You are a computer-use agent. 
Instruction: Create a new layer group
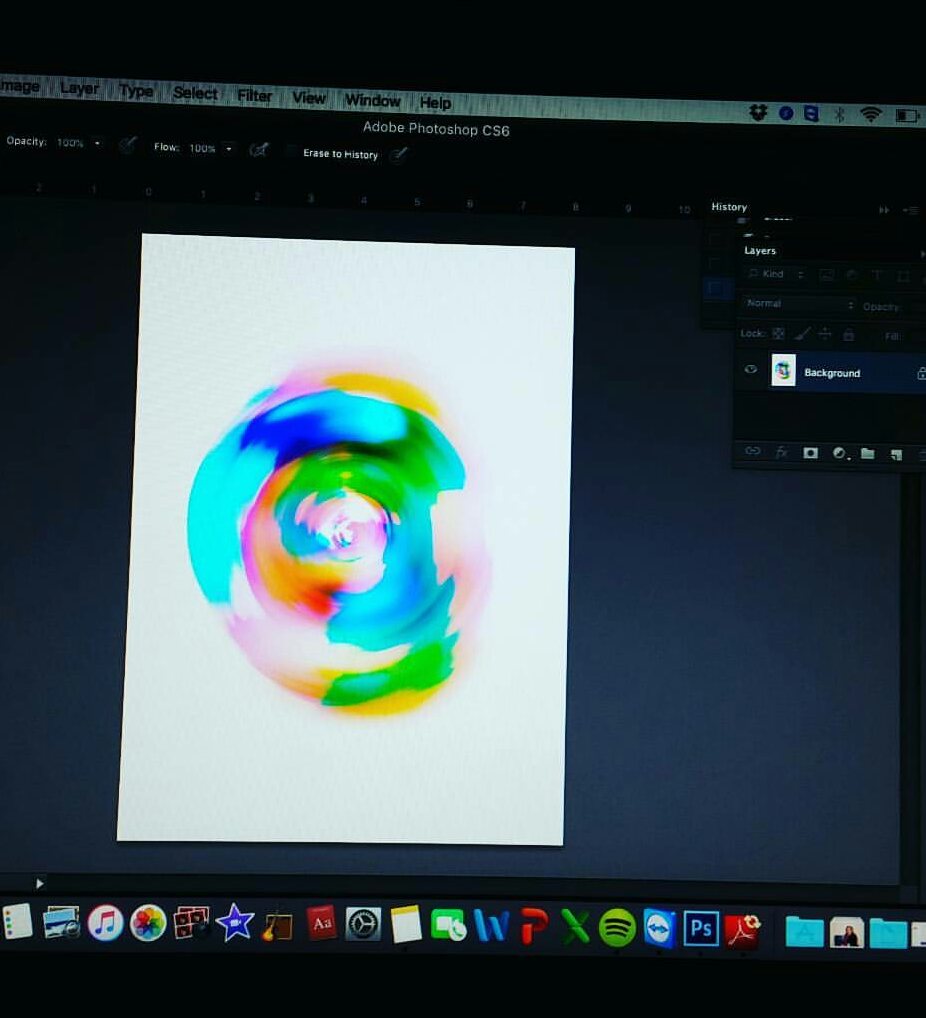tap(868, 453)
